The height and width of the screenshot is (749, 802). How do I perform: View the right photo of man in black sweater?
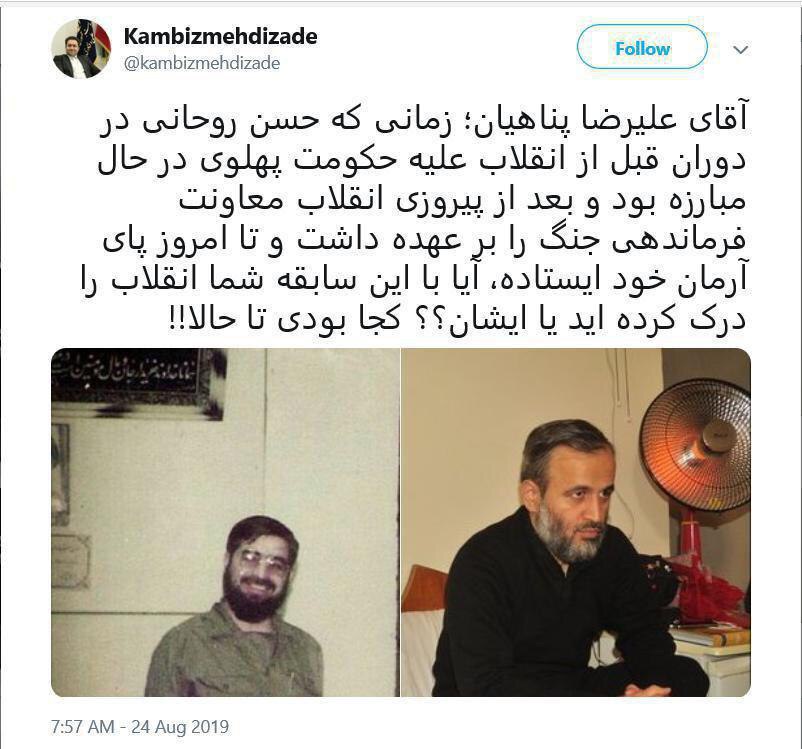pyautogui.click(x=576, y=522)
